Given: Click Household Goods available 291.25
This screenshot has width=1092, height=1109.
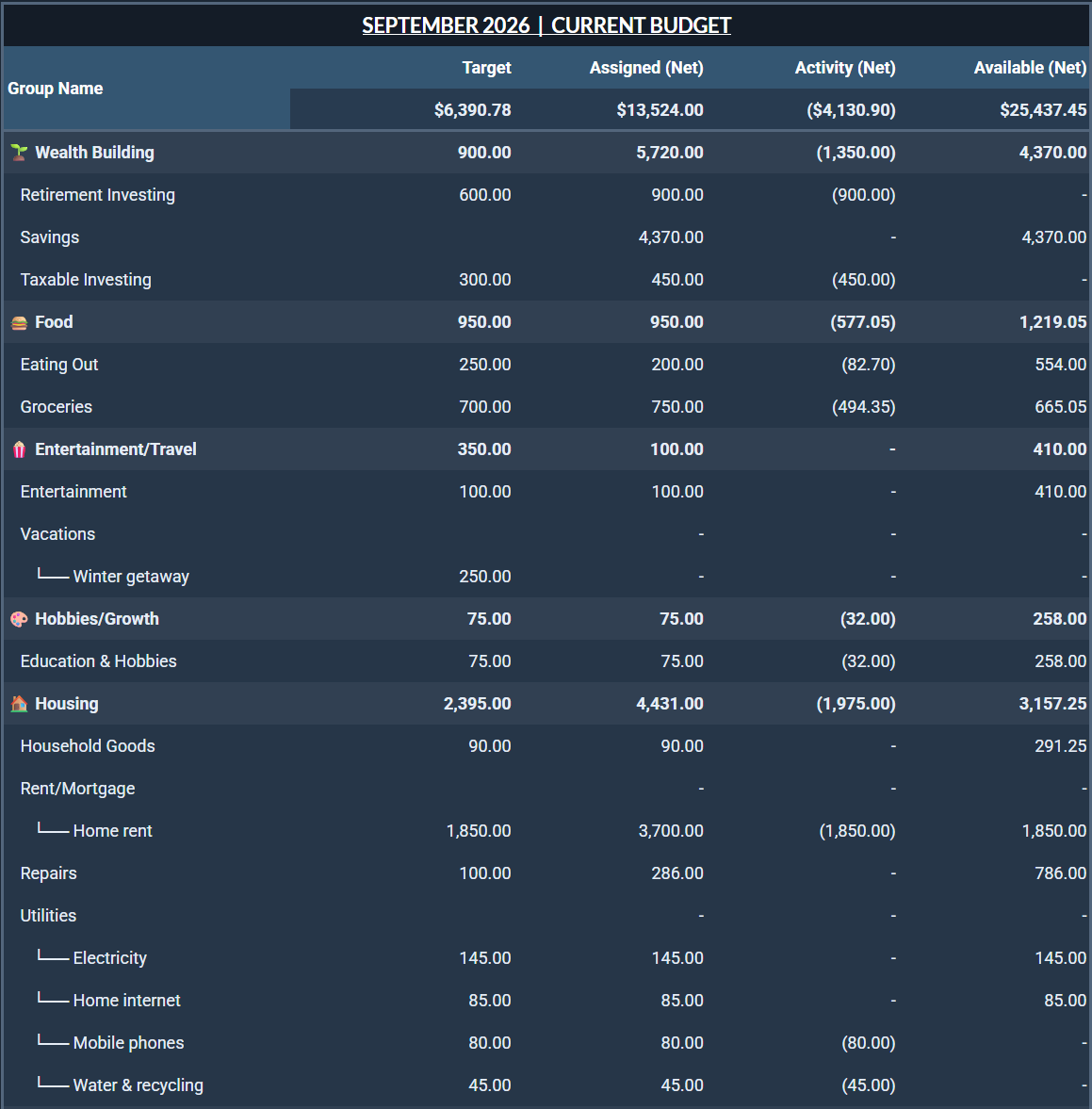Looking at the screenshot, I should 1061,746.
